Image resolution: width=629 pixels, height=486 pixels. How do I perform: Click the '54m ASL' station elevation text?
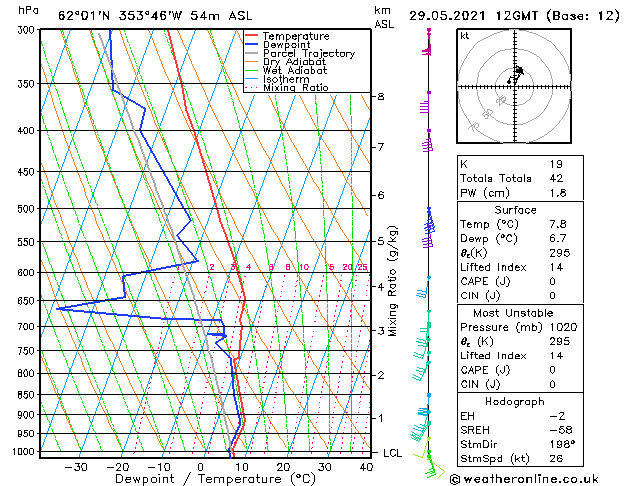pos(221,16)
